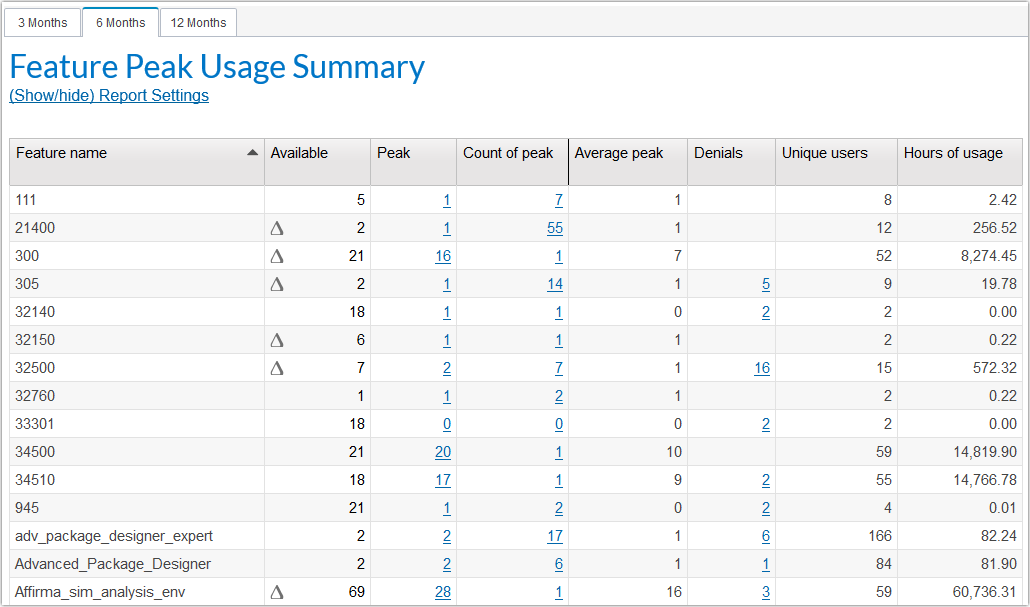Select the 12 Months tab
Image resolution: width=1030 pixels, height=607 pixels.
(198, 22)
